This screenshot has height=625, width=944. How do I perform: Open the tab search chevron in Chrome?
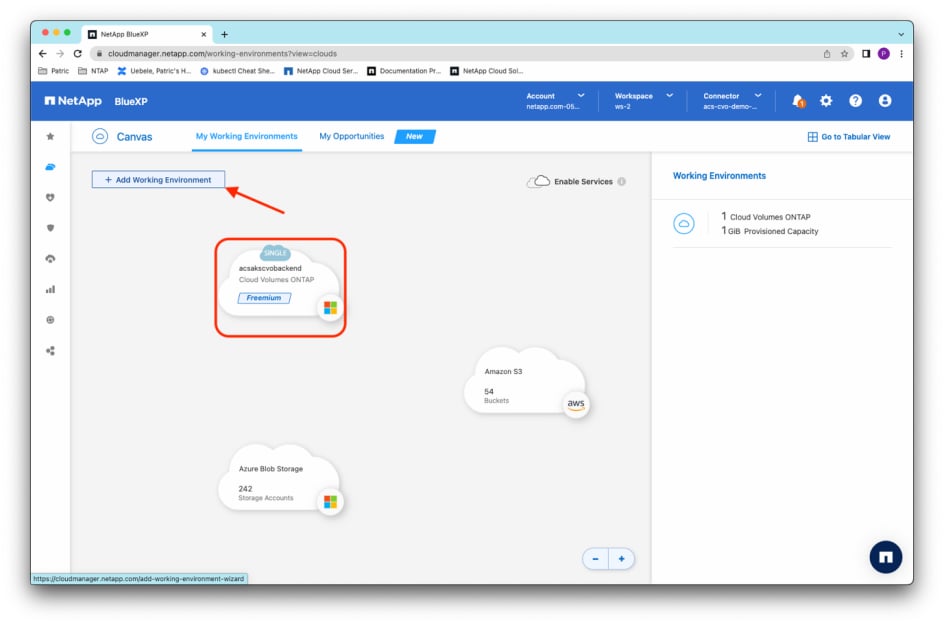click(901, 34)
